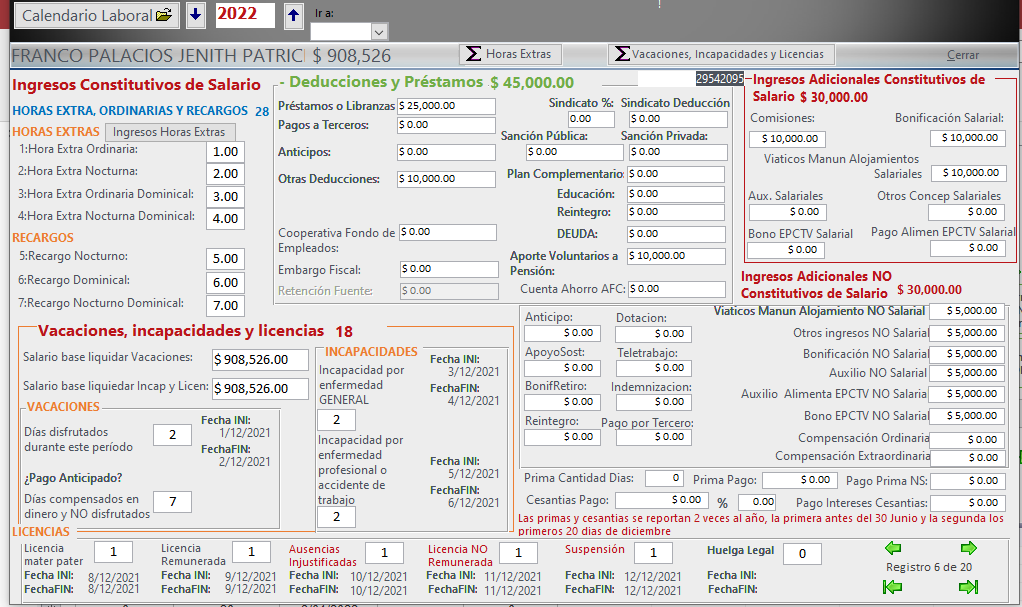Screen dimensions: 1022x607
Task: Go to previous record with green left arrow
Action: 893,548
